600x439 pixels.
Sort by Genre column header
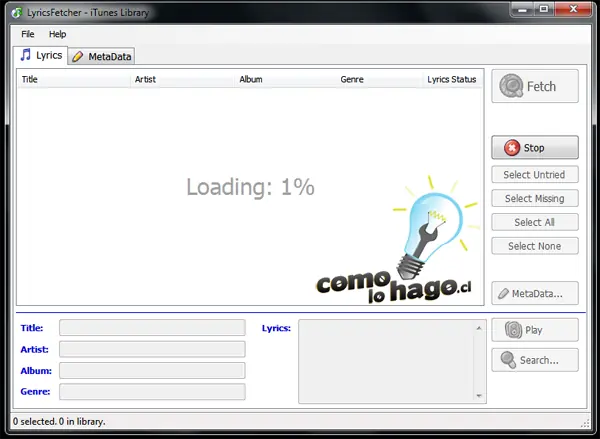pos(379,79)
